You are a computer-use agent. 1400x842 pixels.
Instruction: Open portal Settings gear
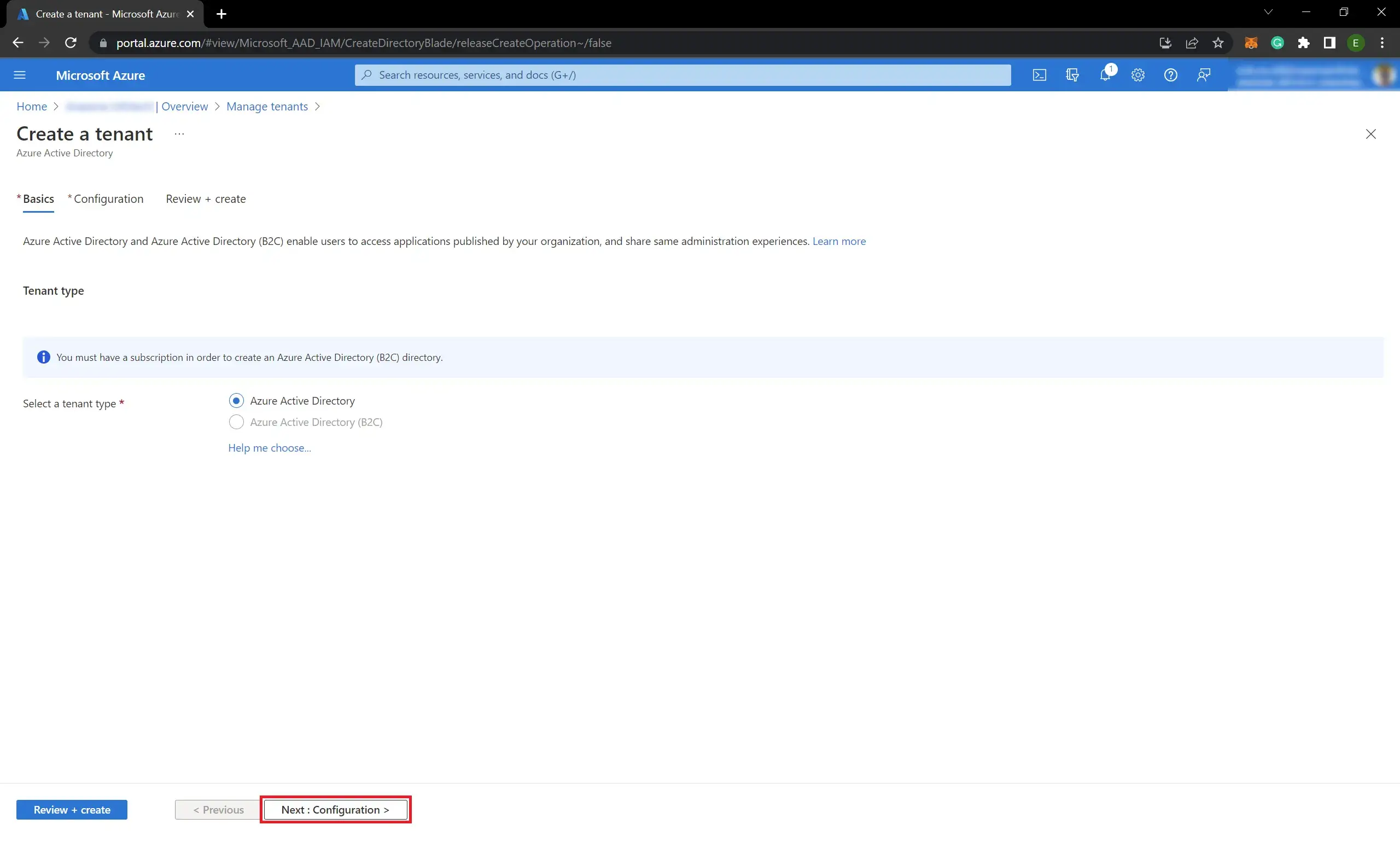pyautogui.click(x=1138, y=75)
